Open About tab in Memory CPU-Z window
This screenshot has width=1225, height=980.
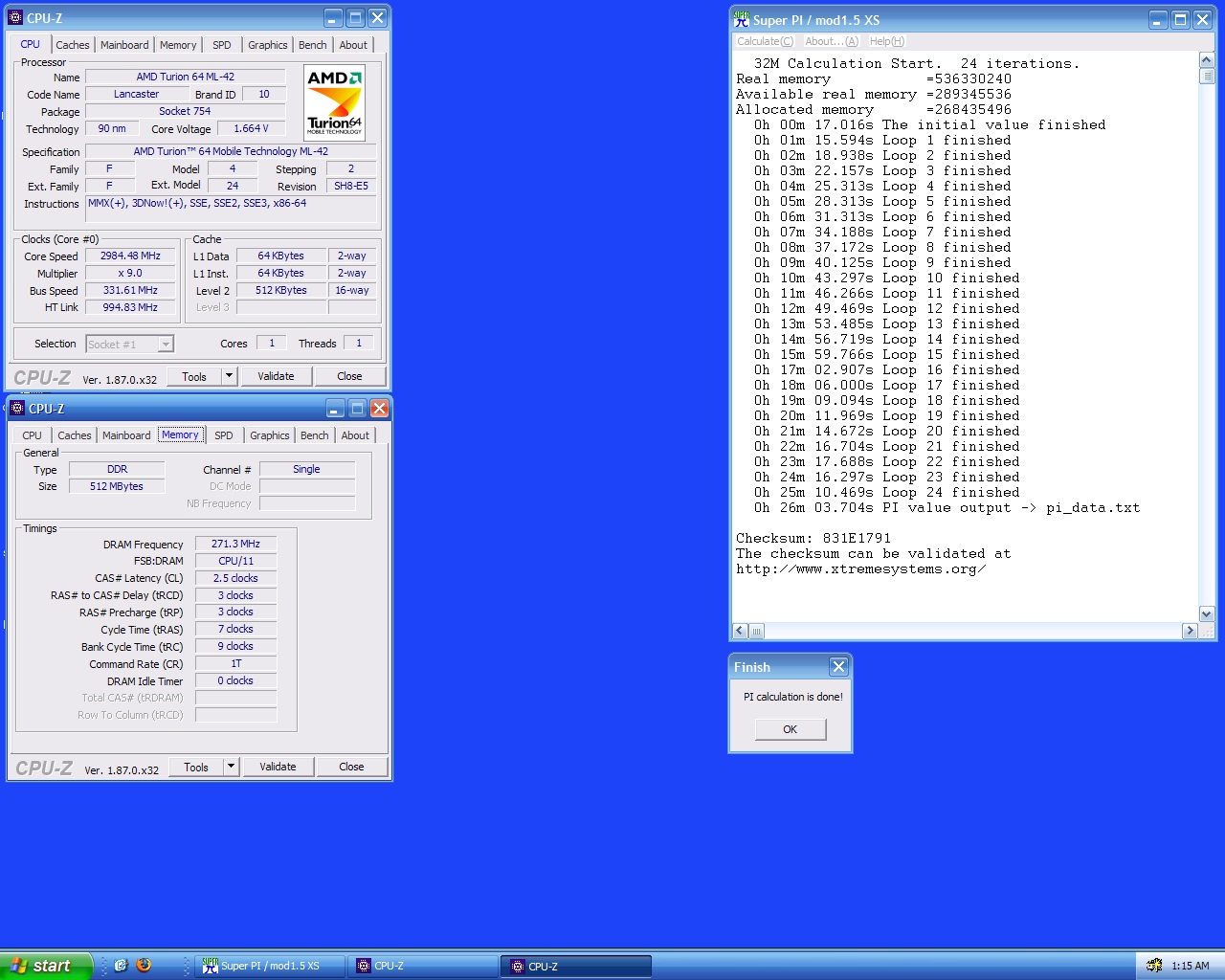pos(355,435)
